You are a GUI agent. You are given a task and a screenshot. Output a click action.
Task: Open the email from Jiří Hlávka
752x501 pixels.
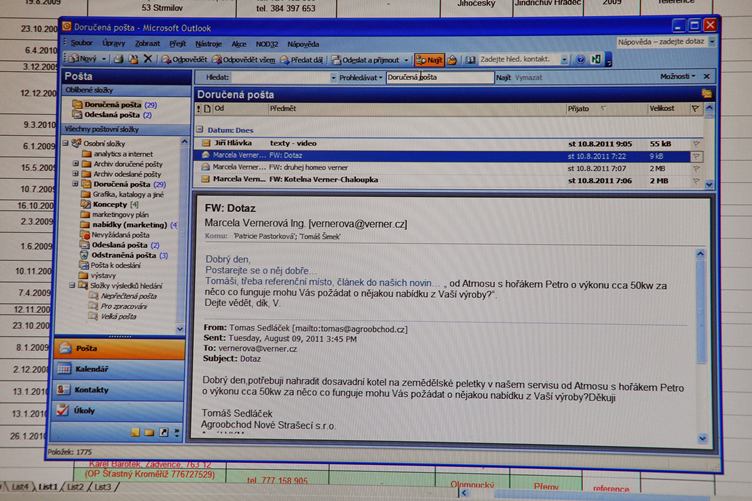448,143
